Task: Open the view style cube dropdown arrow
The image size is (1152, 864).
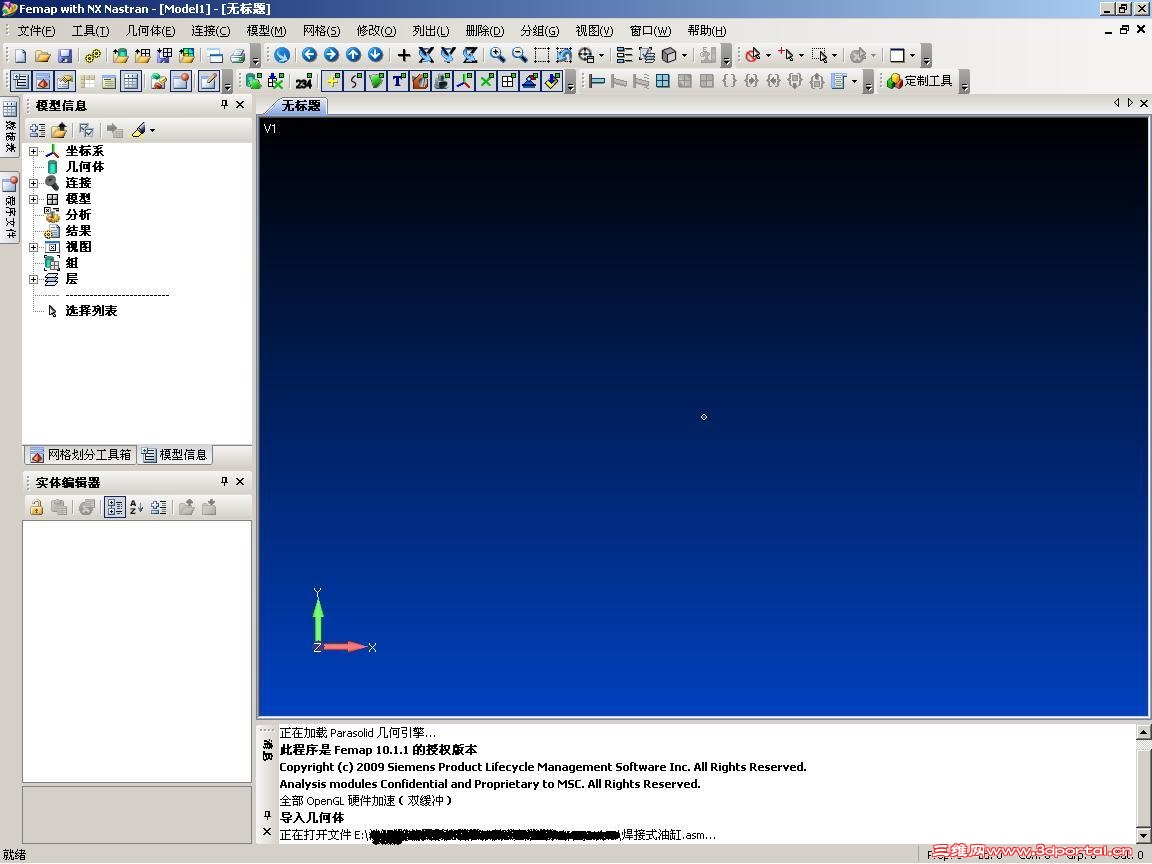Action: [x=684, y=55]
